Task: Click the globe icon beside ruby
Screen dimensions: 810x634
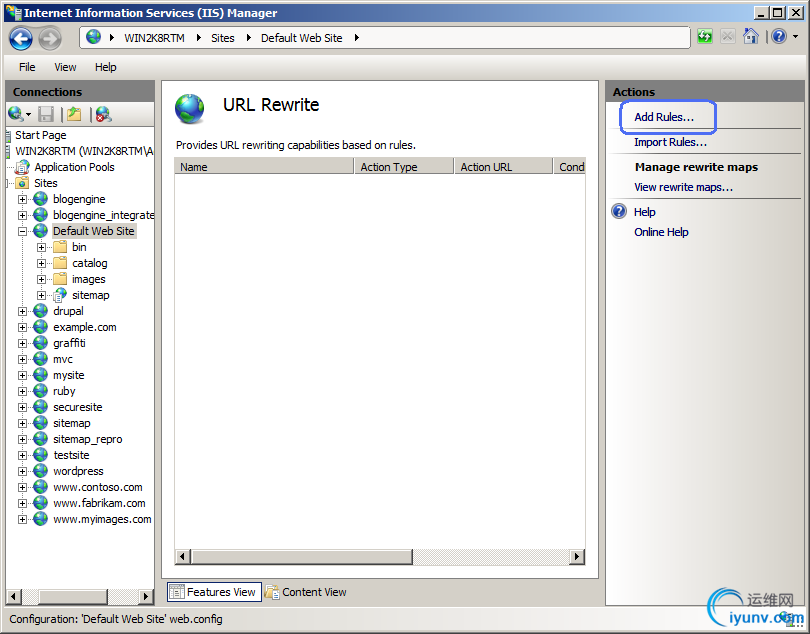Action: coord(40,391)
